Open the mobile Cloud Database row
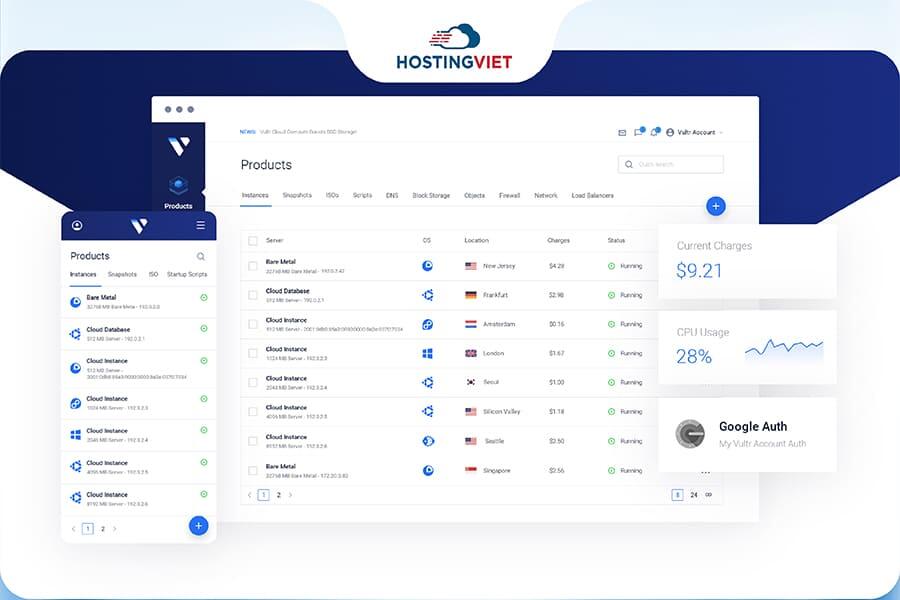 139,334
